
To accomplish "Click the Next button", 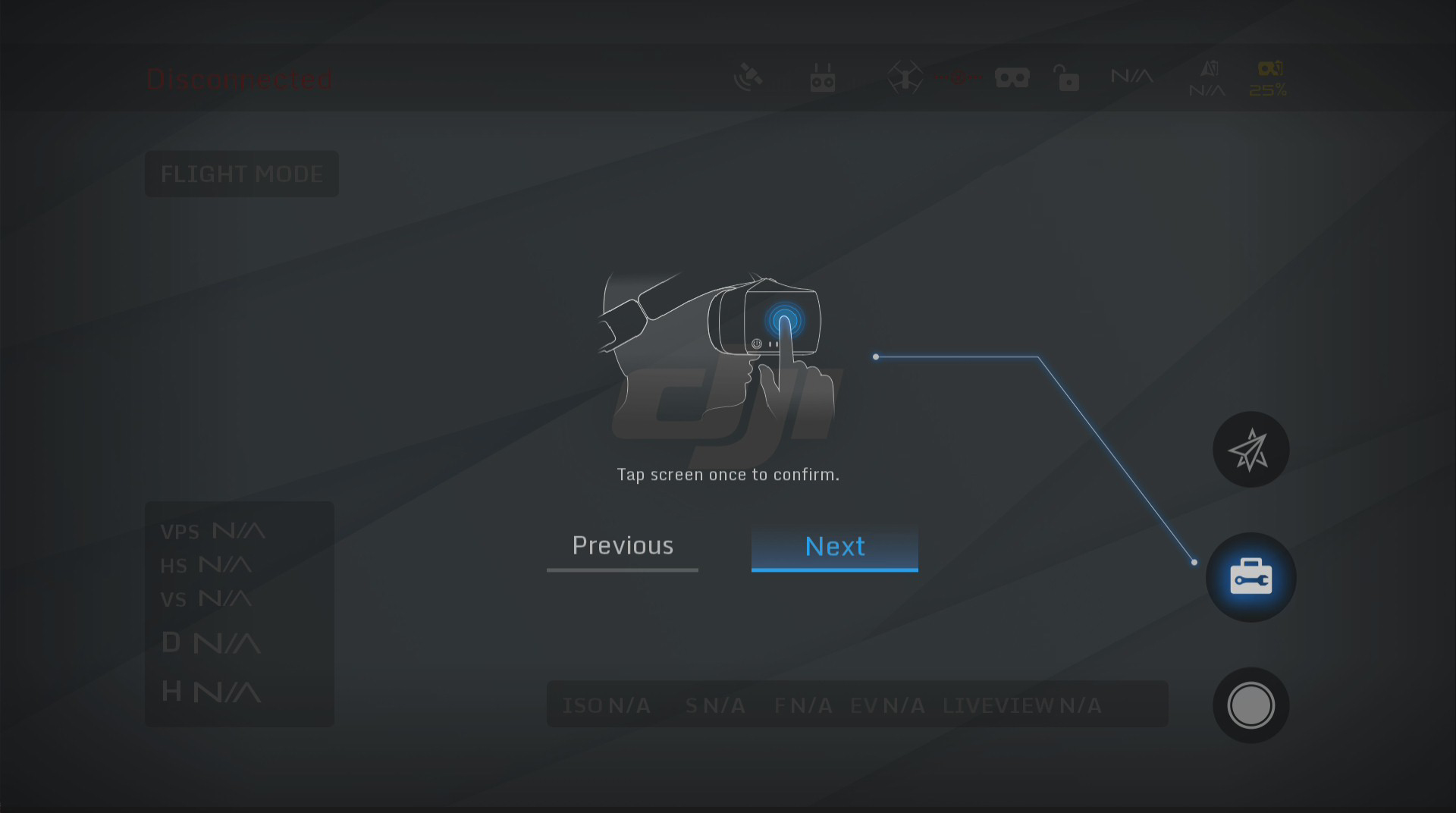I will click(835, 548).
